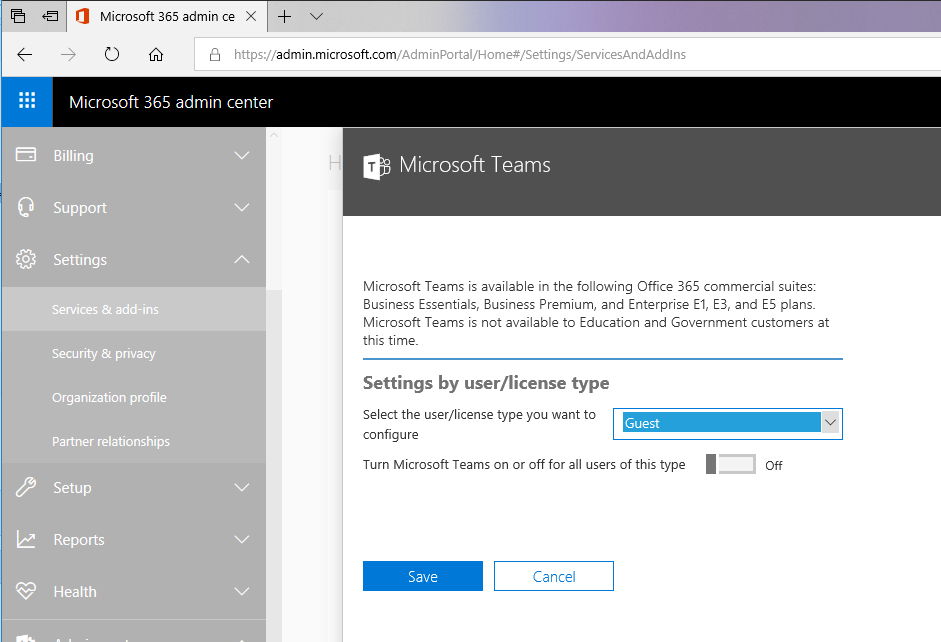Viewport: 941px width, 642px height.
Task: Expand the Support section chevron
Action: coord(242,208)
